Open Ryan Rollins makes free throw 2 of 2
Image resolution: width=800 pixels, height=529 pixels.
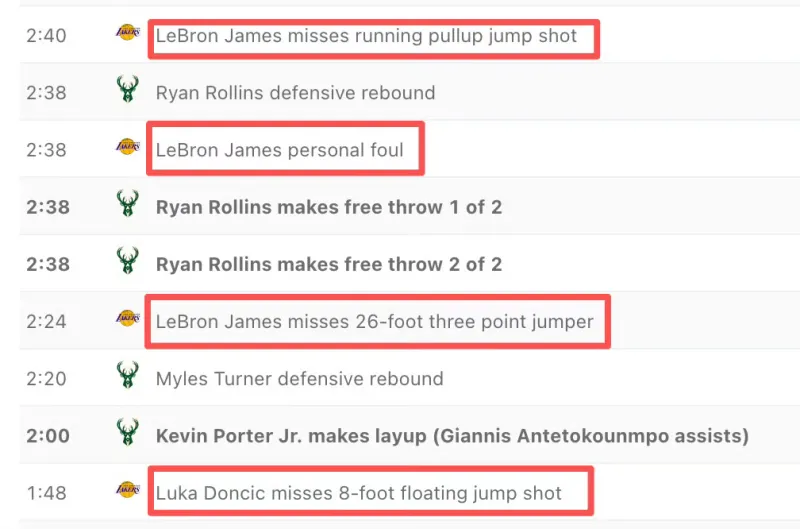click(x=328, y=264)
